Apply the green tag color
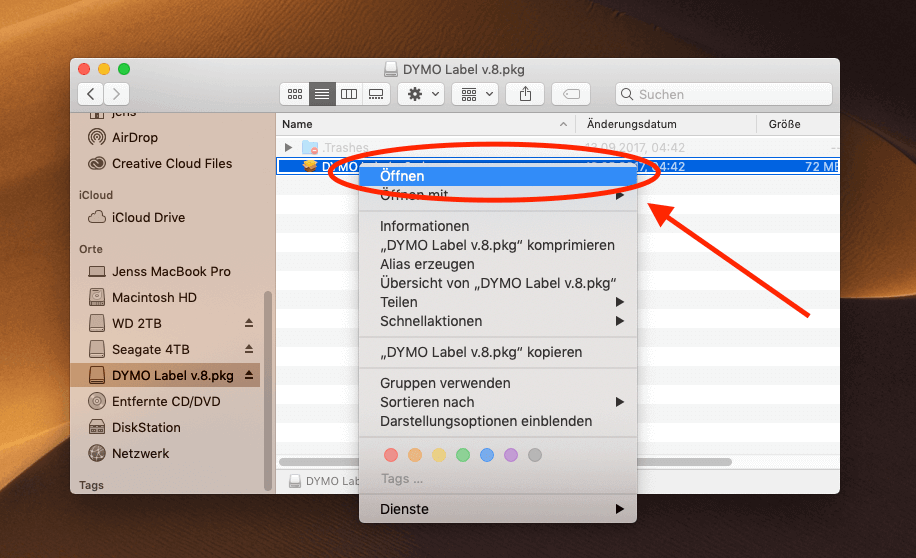 click(463, 455)
